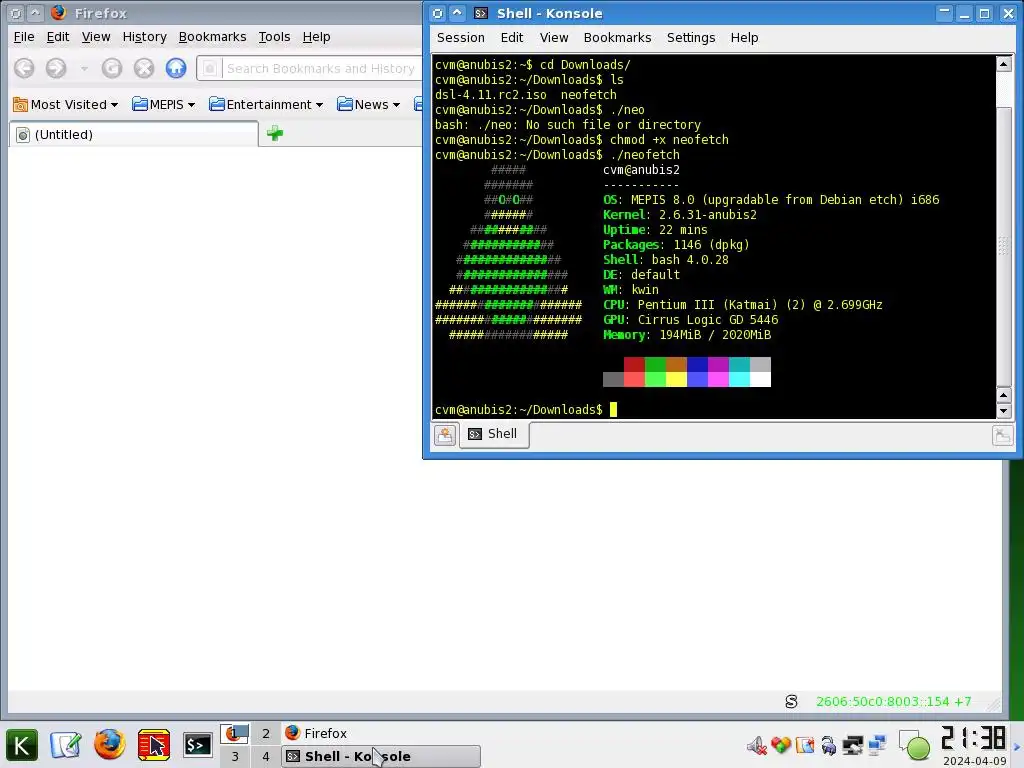Viewport: 1024px width, 768px height.
Task: Click Firefox Forward button
Action: click(56, 68)
